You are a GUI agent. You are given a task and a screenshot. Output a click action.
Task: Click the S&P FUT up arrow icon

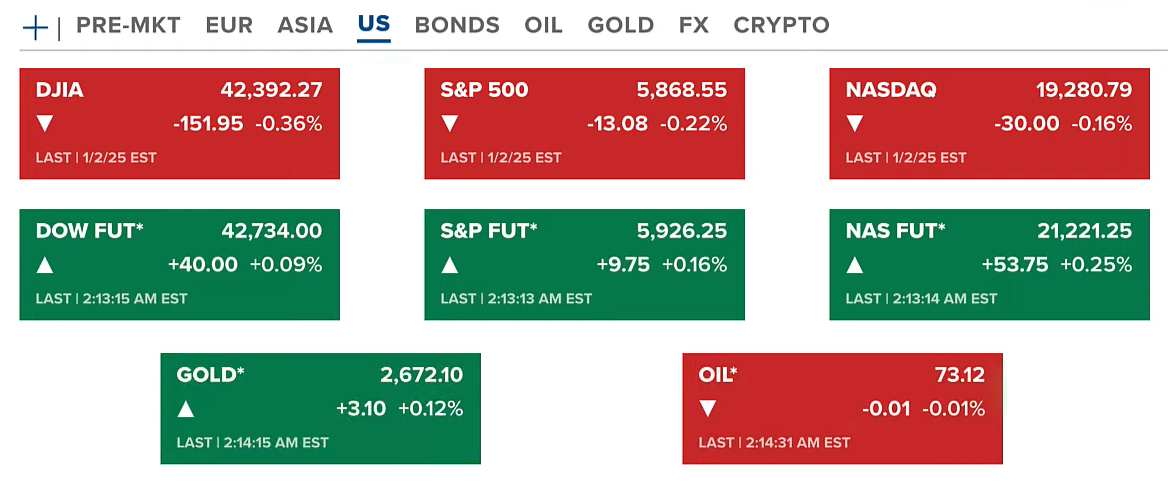(450, 265)
